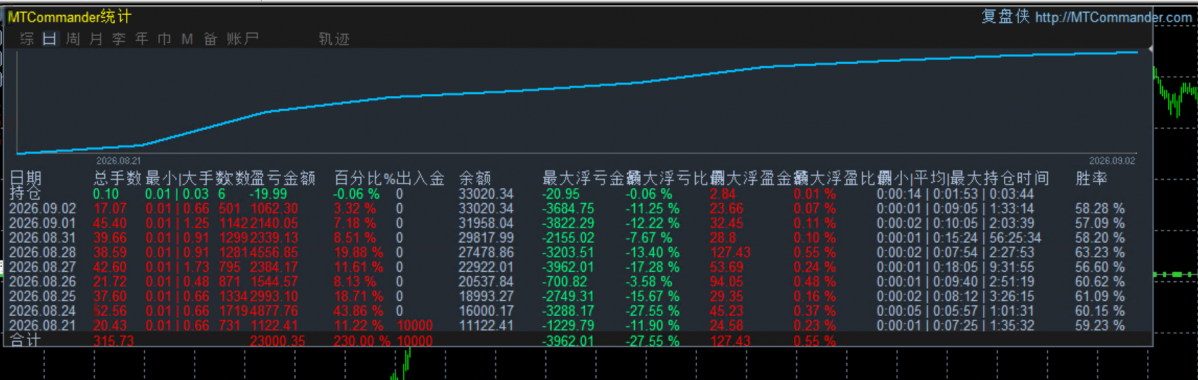
Task: Click the 合计 totals row label
Action: (x=26, y=340)
